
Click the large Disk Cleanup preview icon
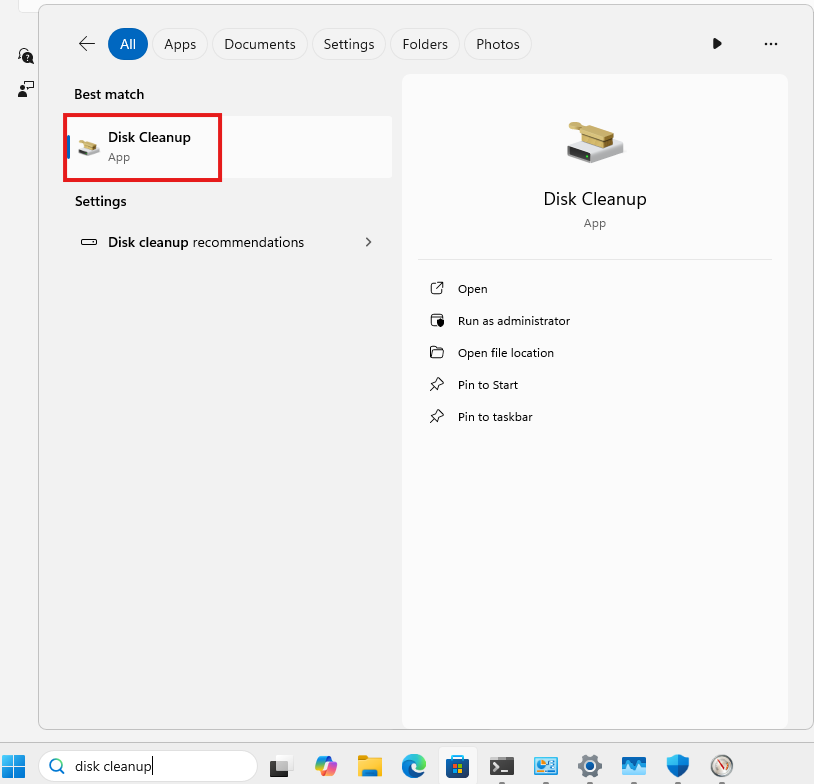pos(595,142)
